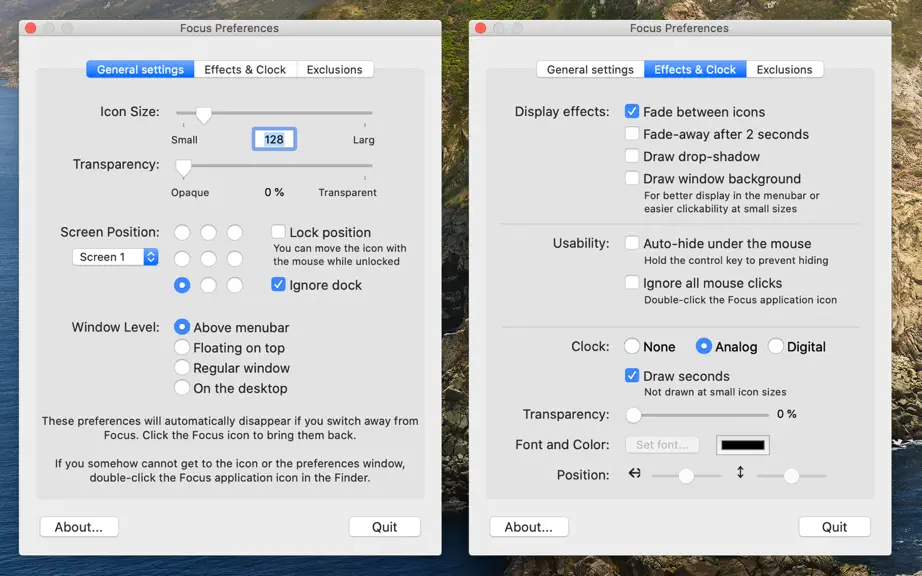Select the Digital clock option
Screen dimensions: 922x576
(776, 346)
